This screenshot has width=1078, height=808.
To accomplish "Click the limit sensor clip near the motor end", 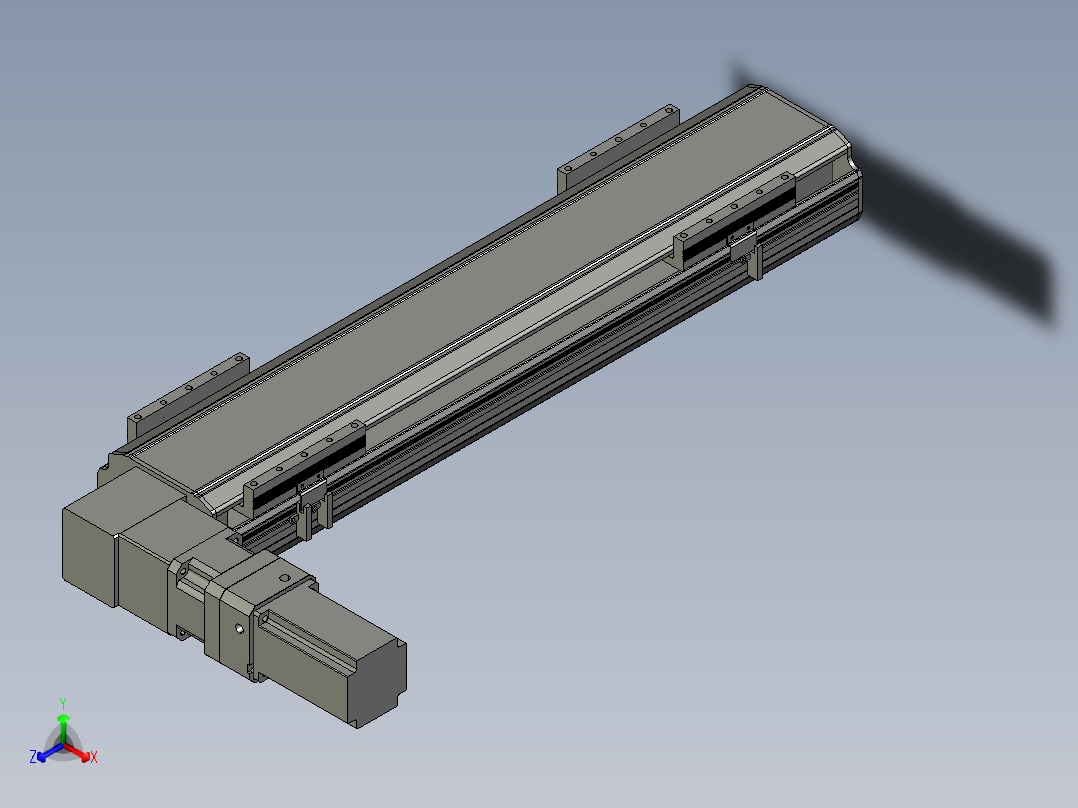I will click(x=312, y=505).
